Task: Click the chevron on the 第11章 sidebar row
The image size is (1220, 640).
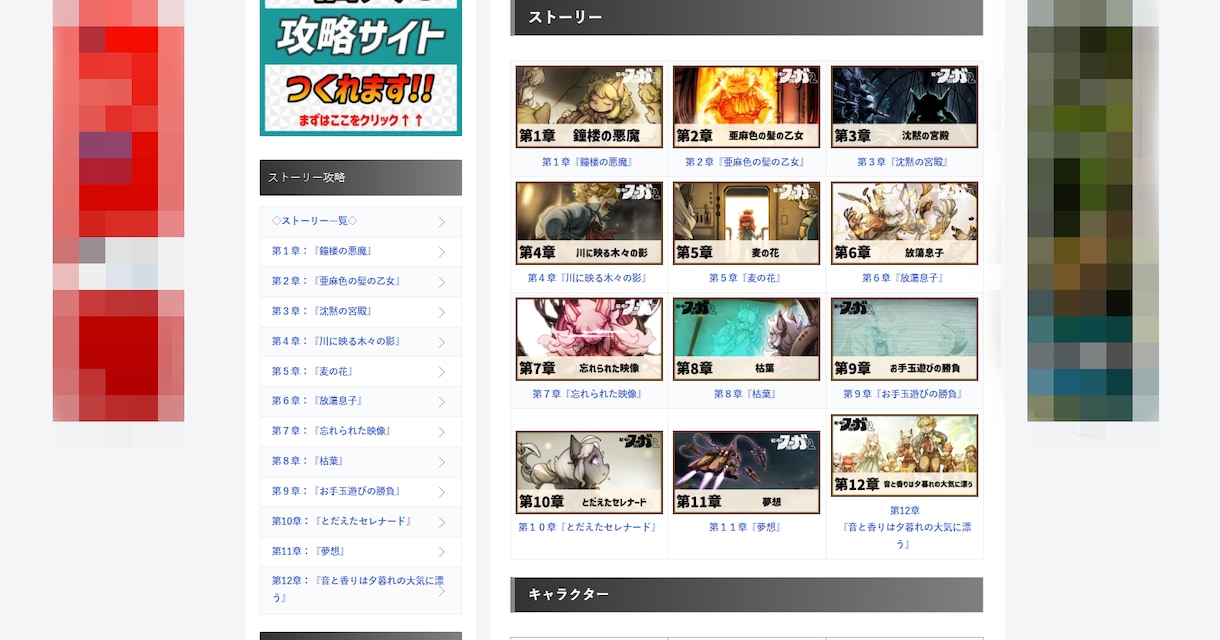Action: [442, 552]
